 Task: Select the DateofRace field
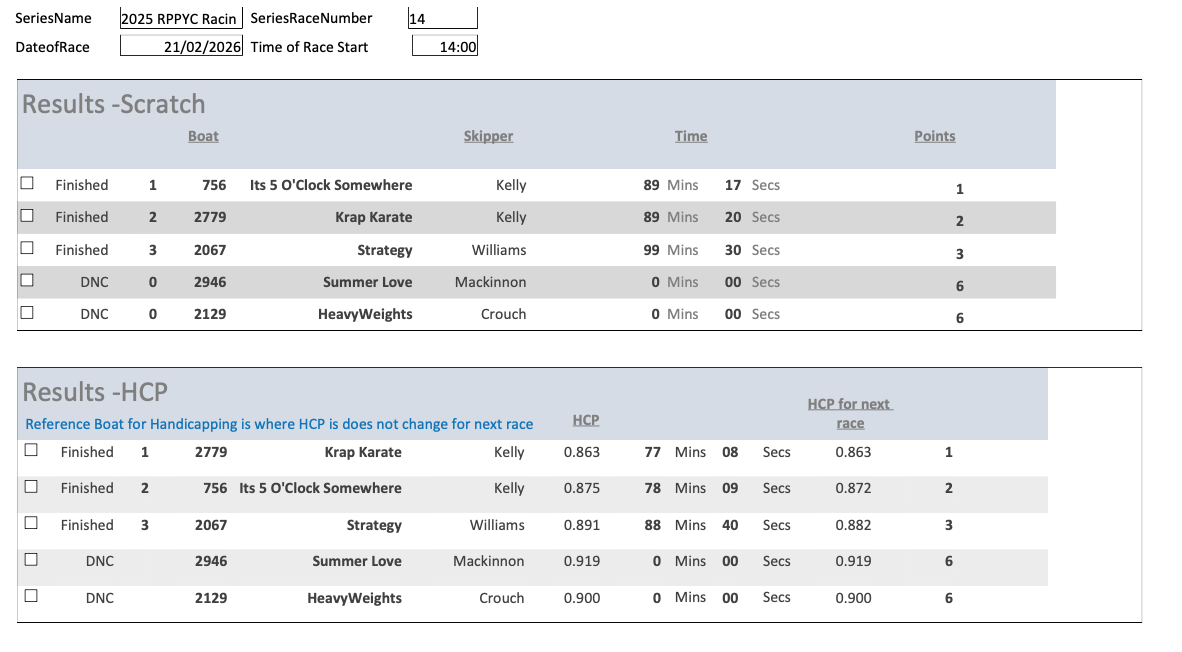click(181, 46)
